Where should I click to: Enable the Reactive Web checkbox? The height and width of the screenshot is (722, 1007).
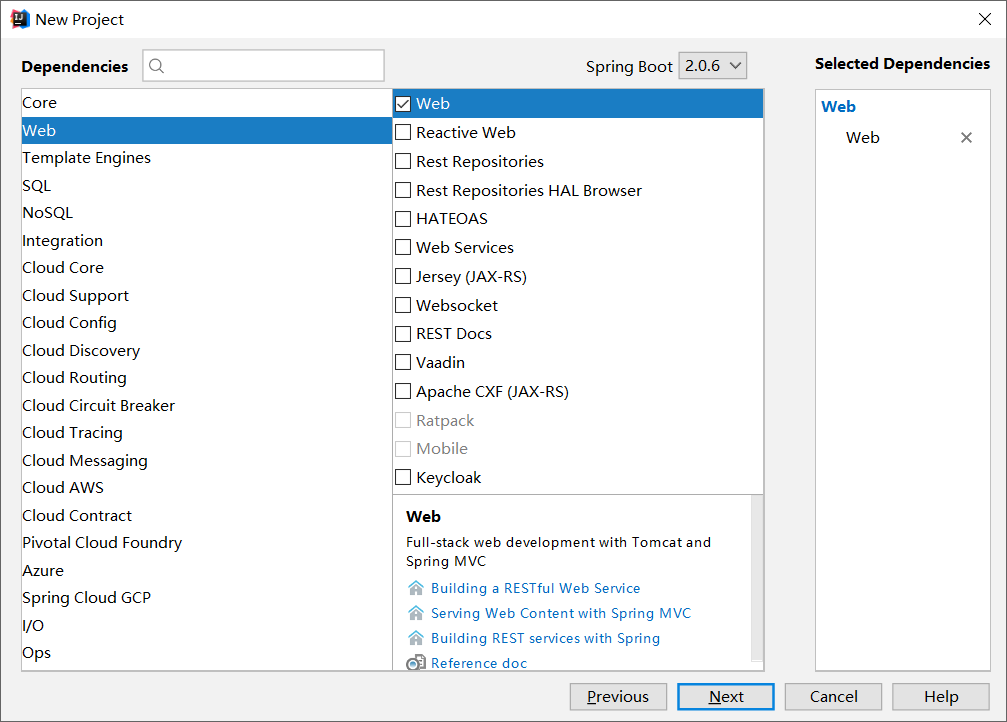click(404, 132)
